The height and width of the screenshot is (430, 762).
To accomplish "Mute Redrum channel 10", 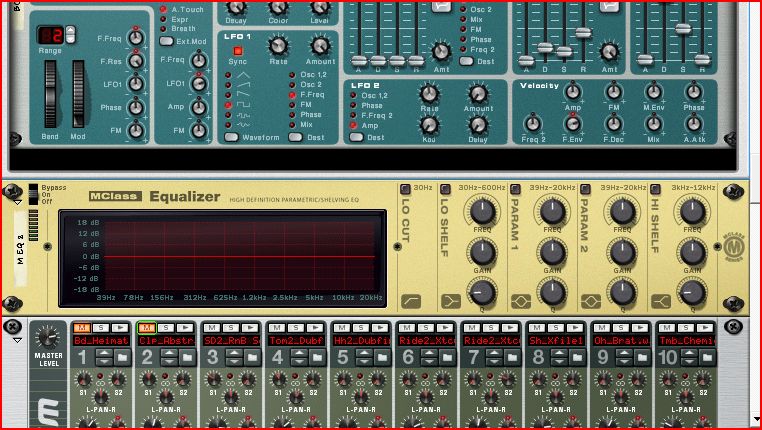I will coord(667,328).
